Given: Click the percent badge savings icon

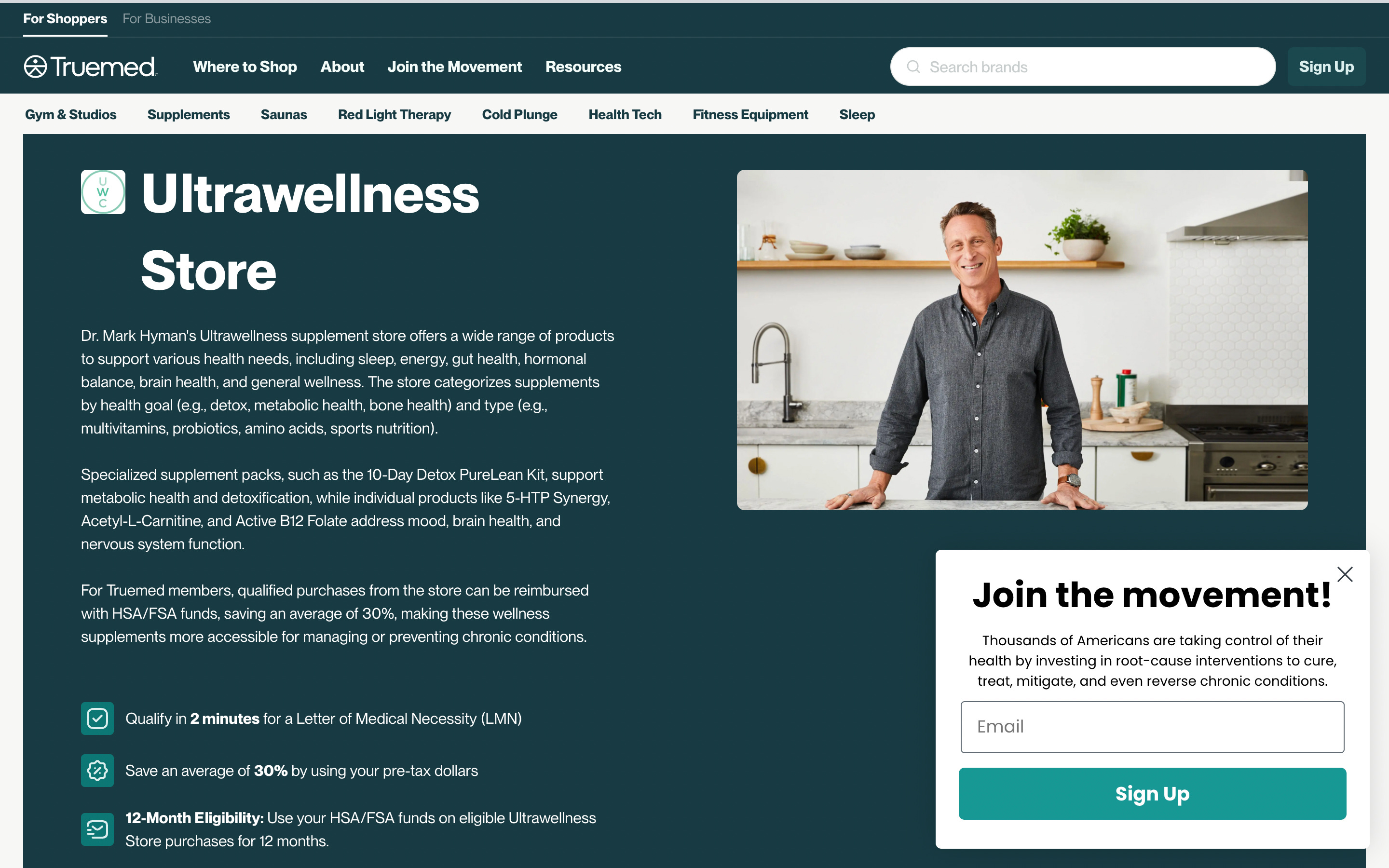Looking at the screenshot, I should [97, 771].
